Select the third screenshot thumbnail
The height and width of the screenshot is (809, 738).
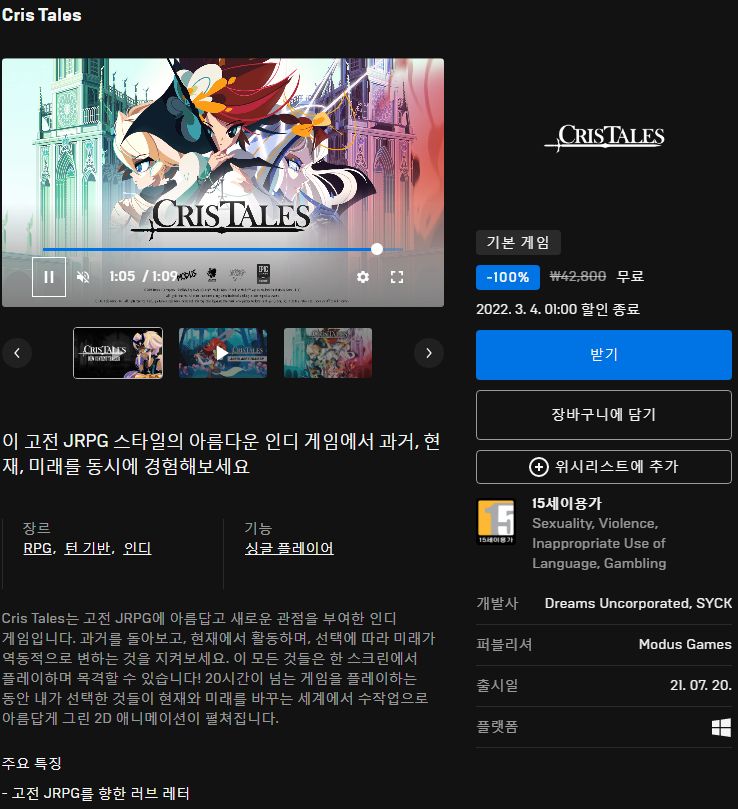pos(328,353)
